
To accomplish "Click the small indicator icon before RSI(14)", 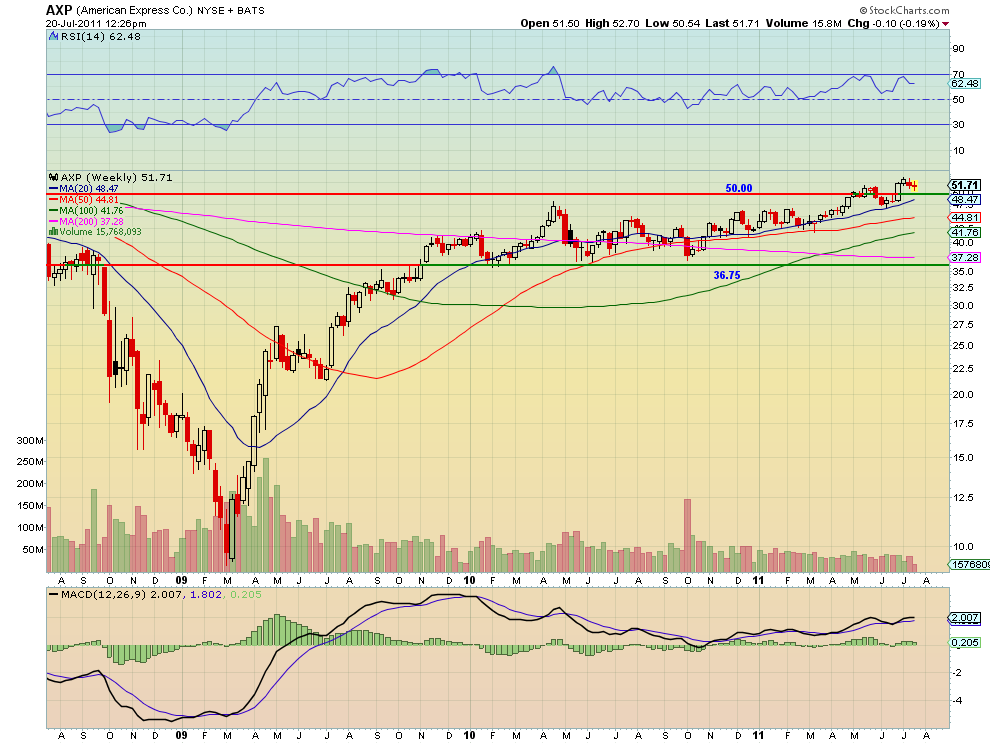I will 54,37.
